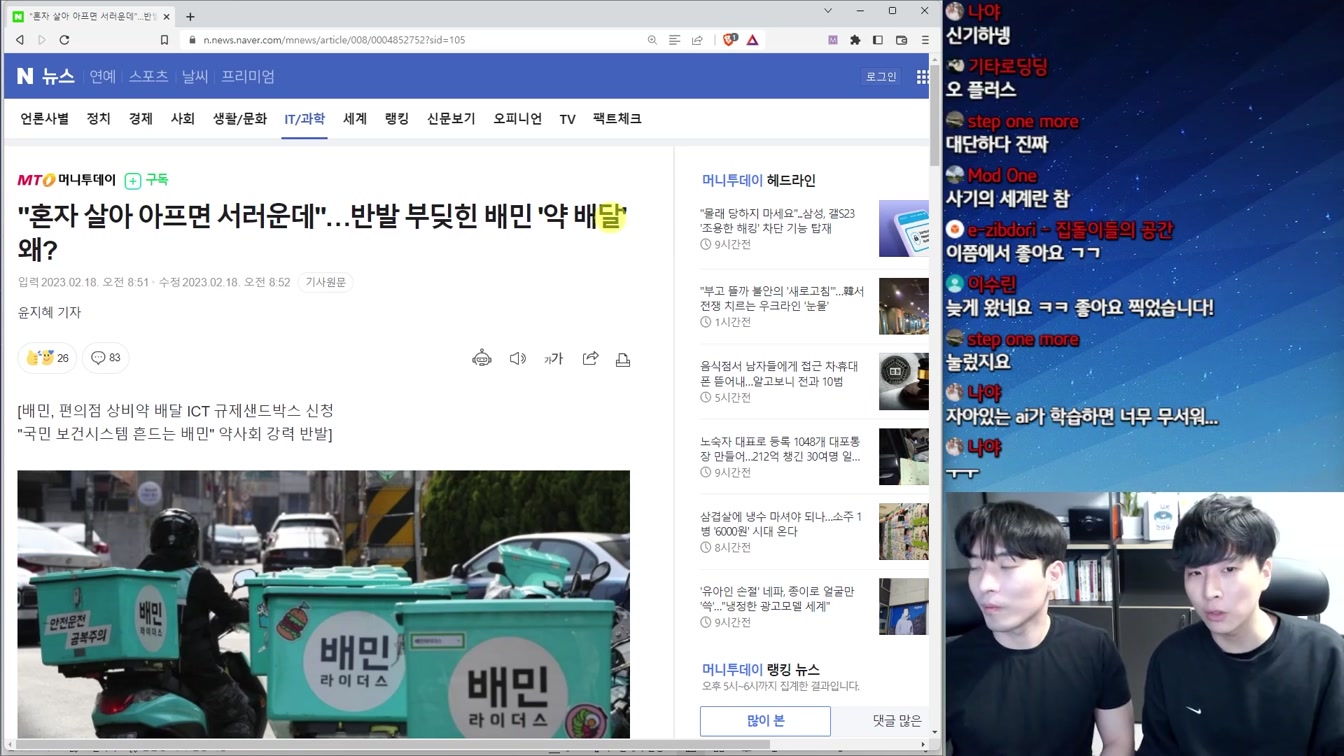Viewport: 1344px width, 756px height.
Task: Open tab search dropdown chevron
Action: pos(828,11)
